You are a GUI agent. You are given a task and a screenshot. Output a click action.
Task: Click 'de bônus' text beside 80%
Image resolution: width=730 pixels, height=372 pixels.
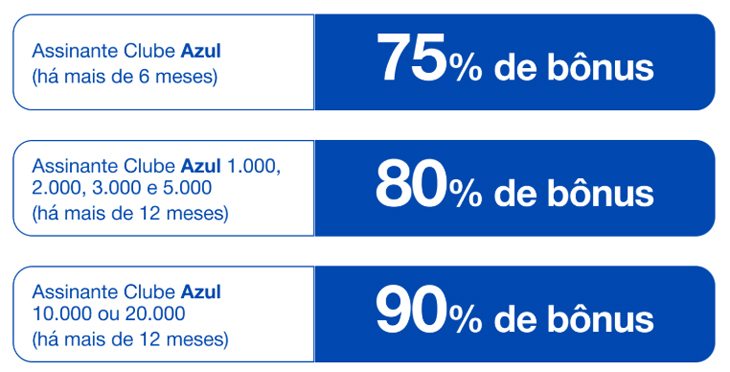click(574, 194)
